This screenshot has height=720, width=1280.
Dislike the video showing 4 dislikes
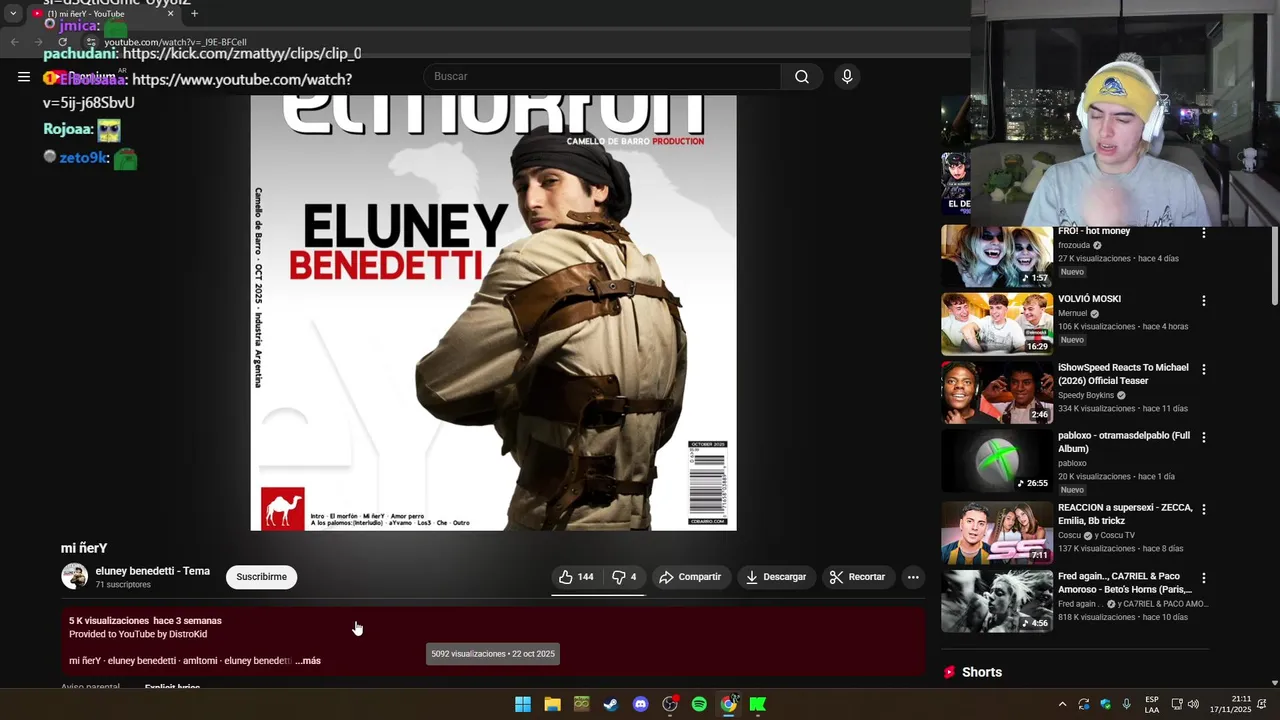(624, 577)
